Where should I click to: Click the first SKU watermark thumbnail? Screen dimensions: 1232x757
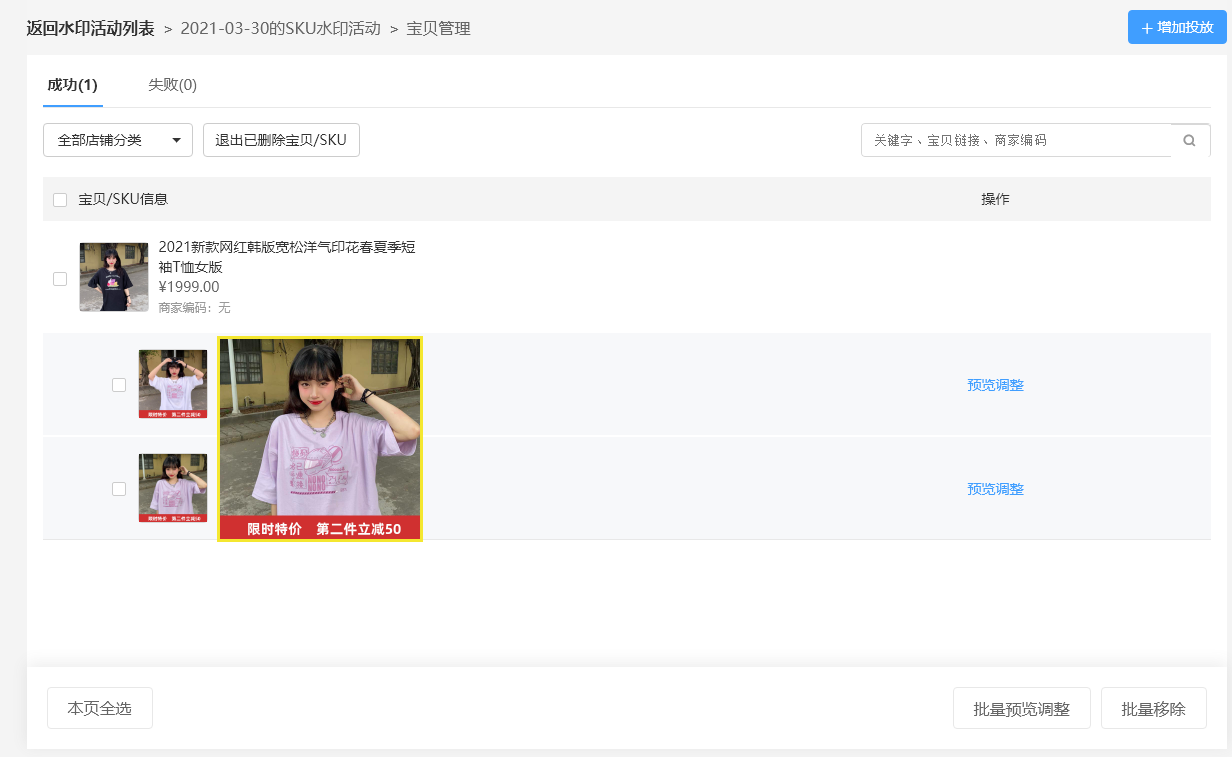[173, 384]
